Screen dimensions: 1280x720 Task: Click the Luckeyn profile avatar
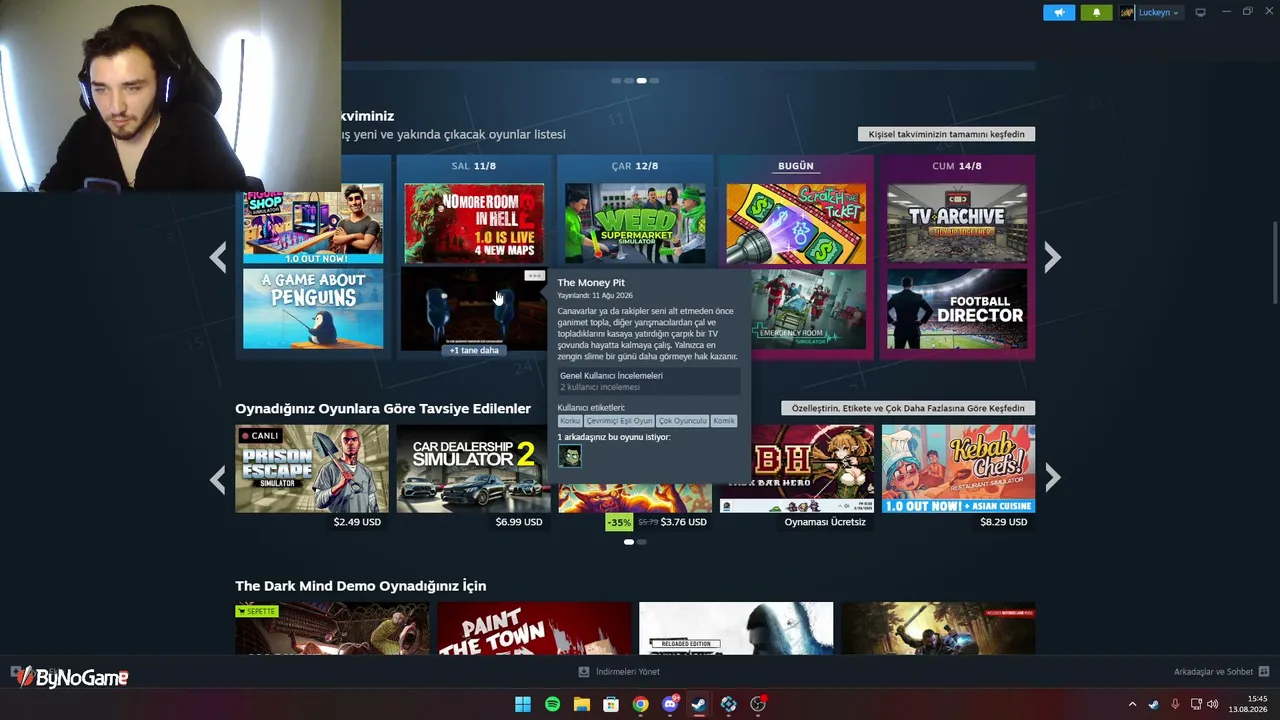pos(1127,12)
